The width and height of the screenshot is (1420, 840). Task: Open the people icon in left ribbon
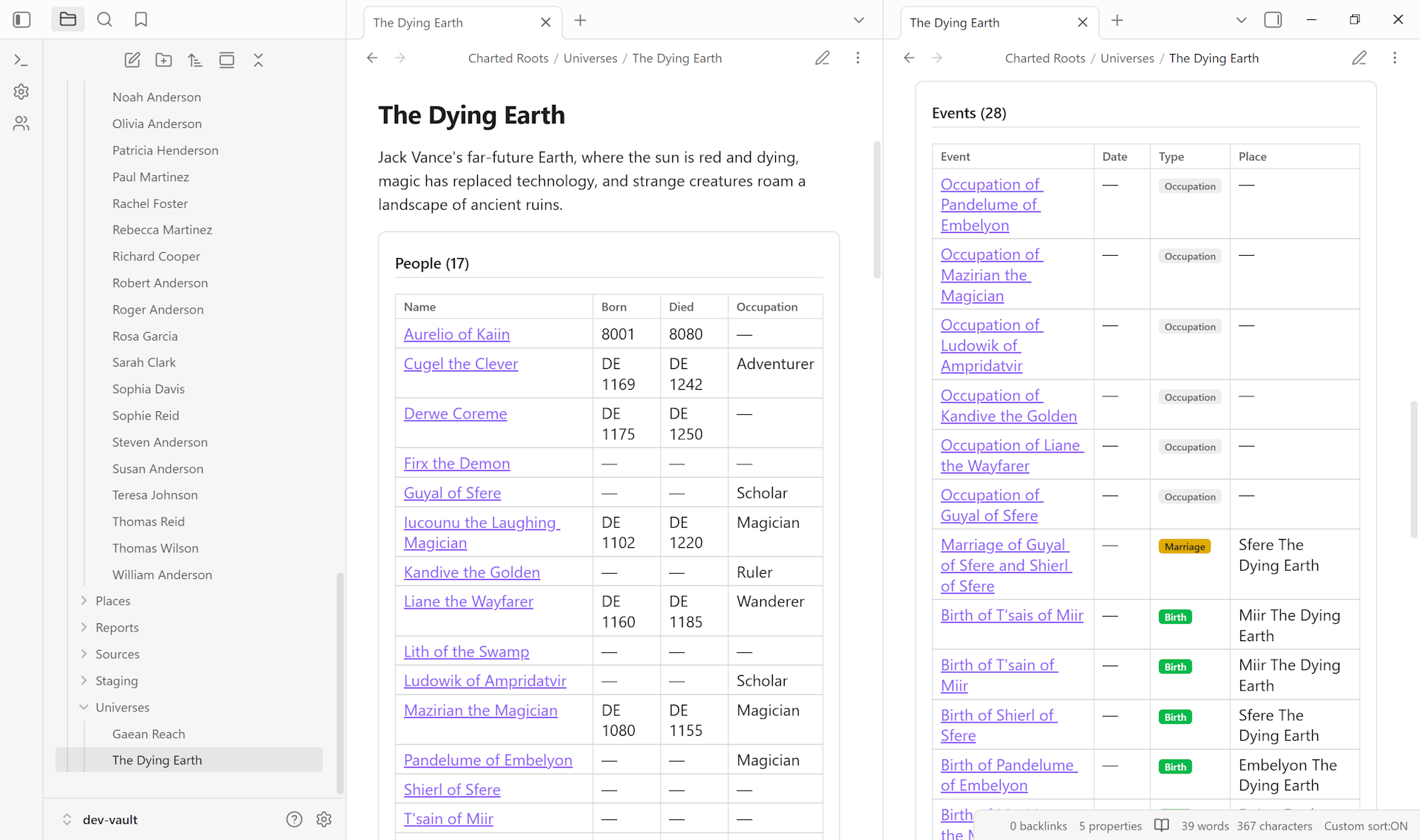21,123
